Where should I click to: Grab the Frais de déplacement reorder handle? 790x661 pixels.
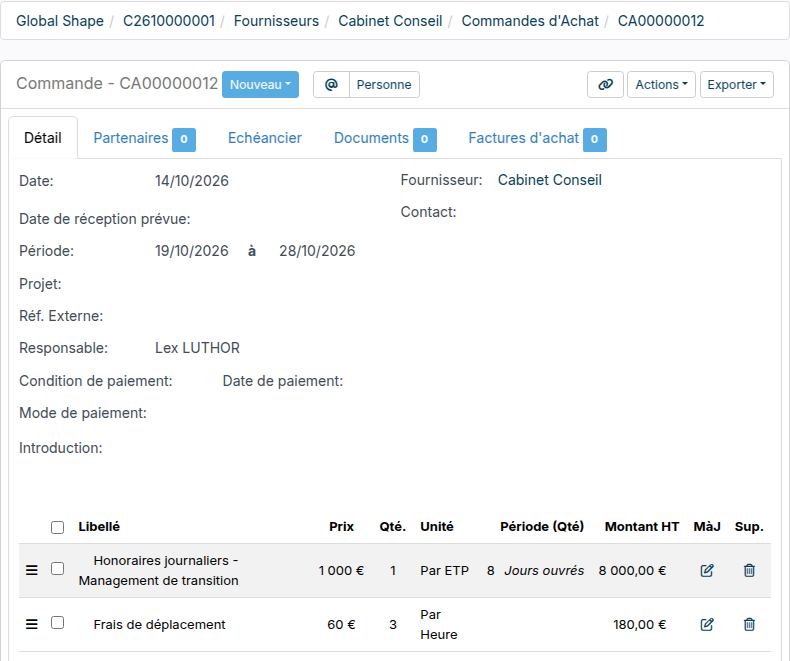click(32, 625)
